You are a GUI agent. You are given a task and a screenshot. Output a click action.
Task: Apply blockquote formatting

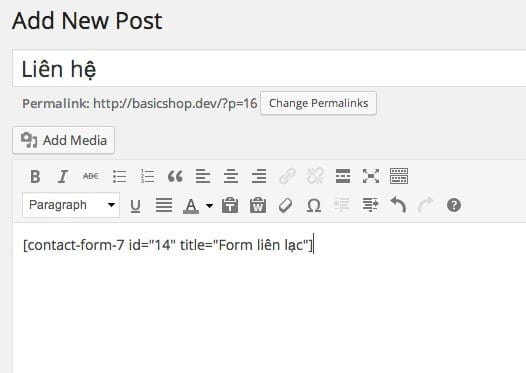tap(175, 176)
